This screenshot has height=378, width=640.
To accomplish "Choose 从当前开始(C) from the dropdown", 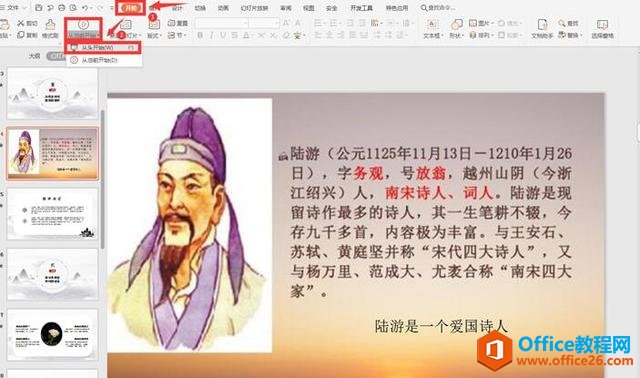I will click(x=104, y=60).
